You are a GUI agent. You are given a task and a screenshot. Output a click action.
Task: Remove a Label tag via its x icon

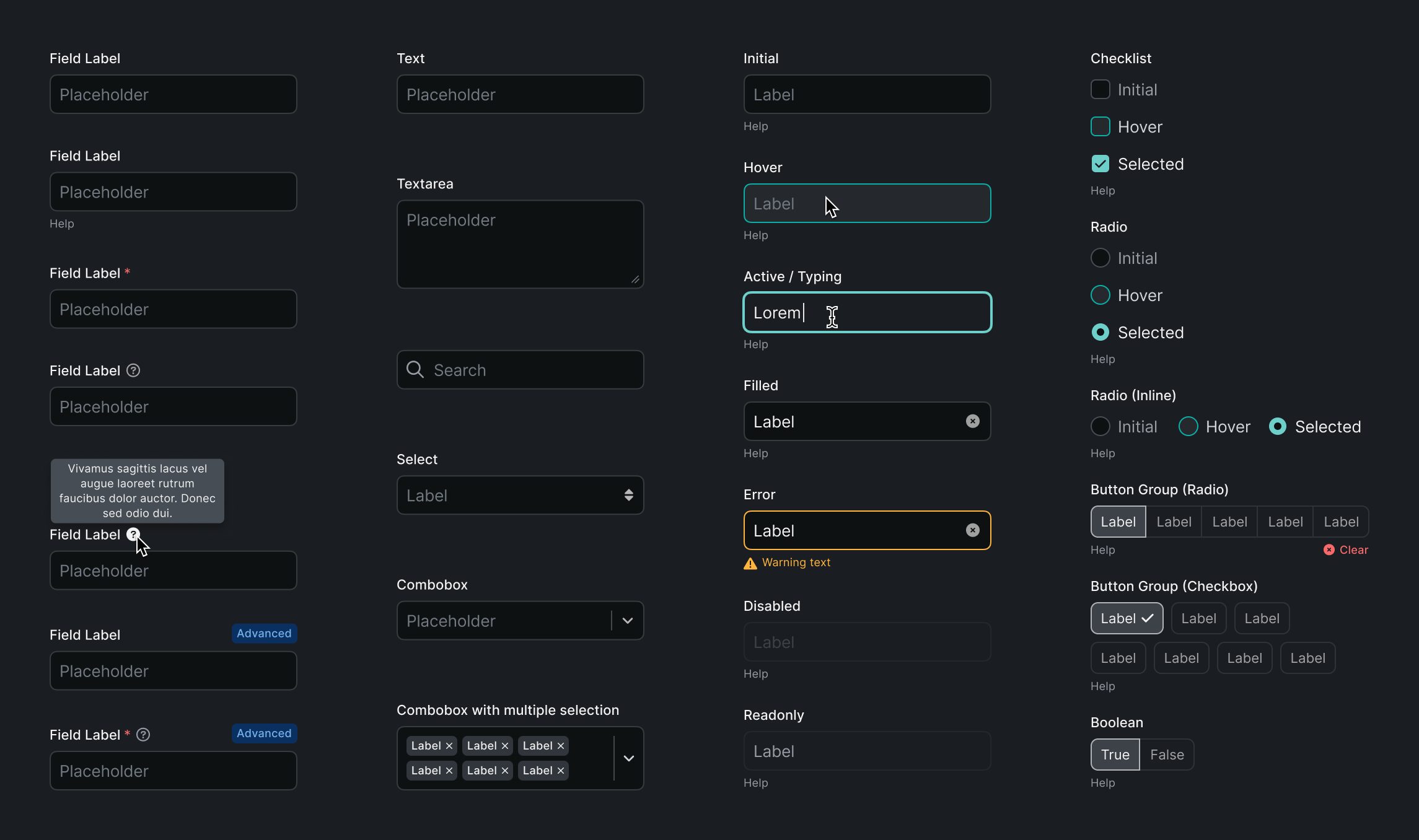tap(449, 745)
